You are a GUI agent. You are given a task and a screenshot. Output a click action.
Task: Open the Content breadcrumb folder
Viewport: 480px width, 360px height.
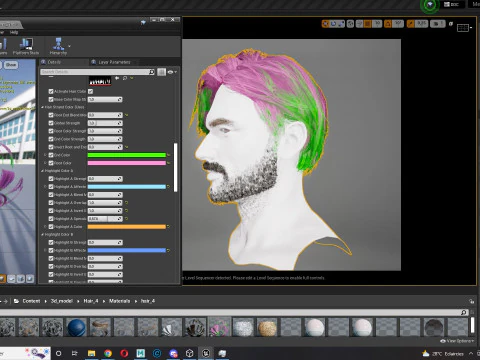(31, 301)
